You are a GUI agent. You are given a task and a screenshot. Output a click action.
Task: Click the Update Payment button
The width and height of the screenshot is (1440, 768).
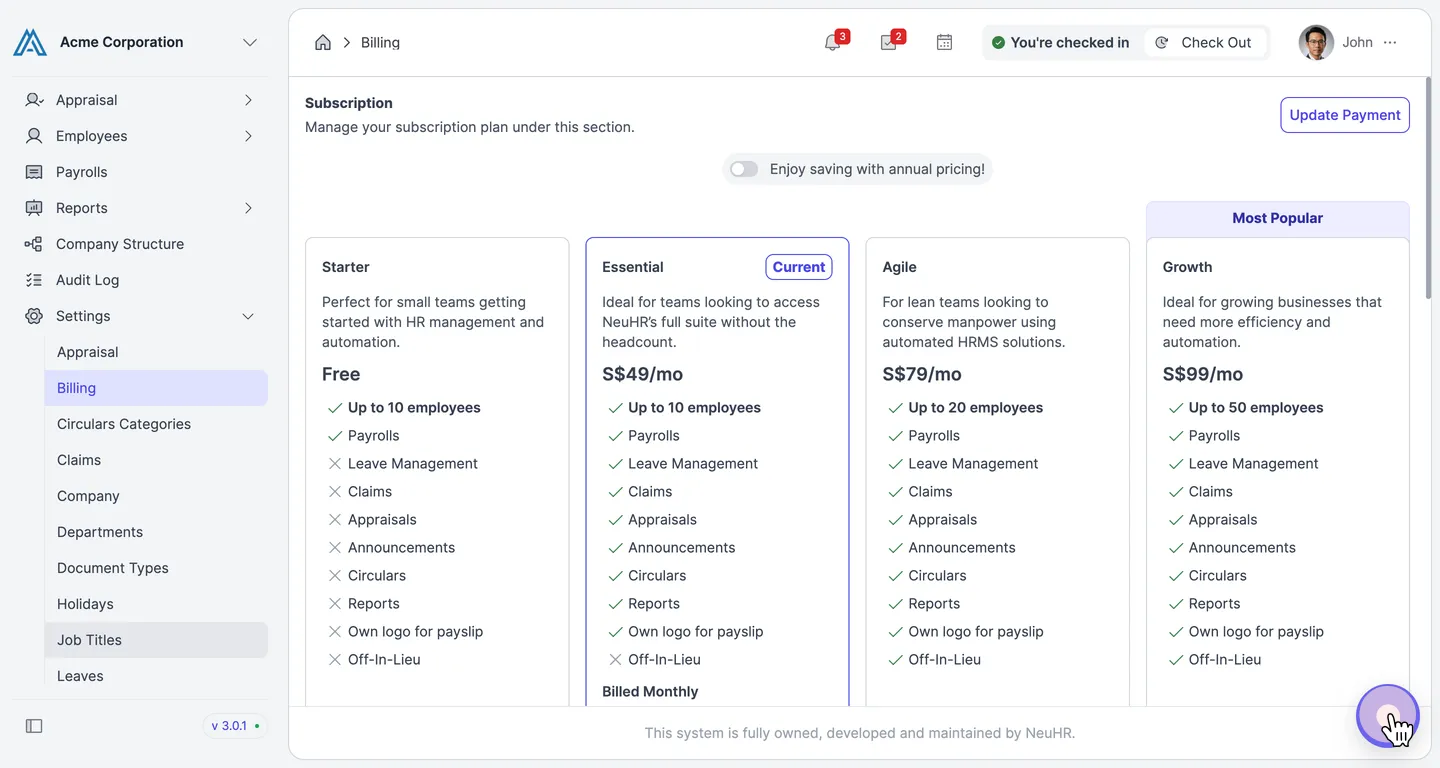(x=1345, y=115)
